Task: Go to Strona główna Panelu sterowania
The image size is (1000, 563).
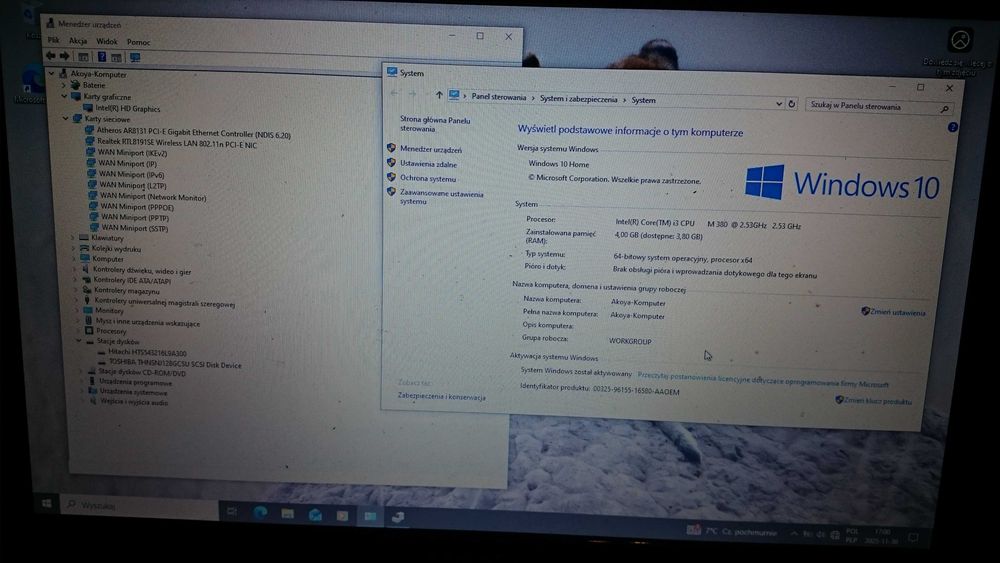Action: pos(435,124)
